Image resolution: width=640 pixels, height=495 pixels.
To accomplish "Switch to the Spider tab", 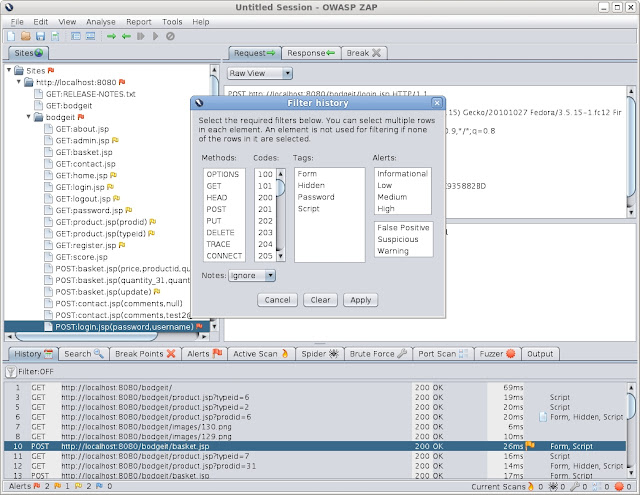I will (x=320, y=354).
